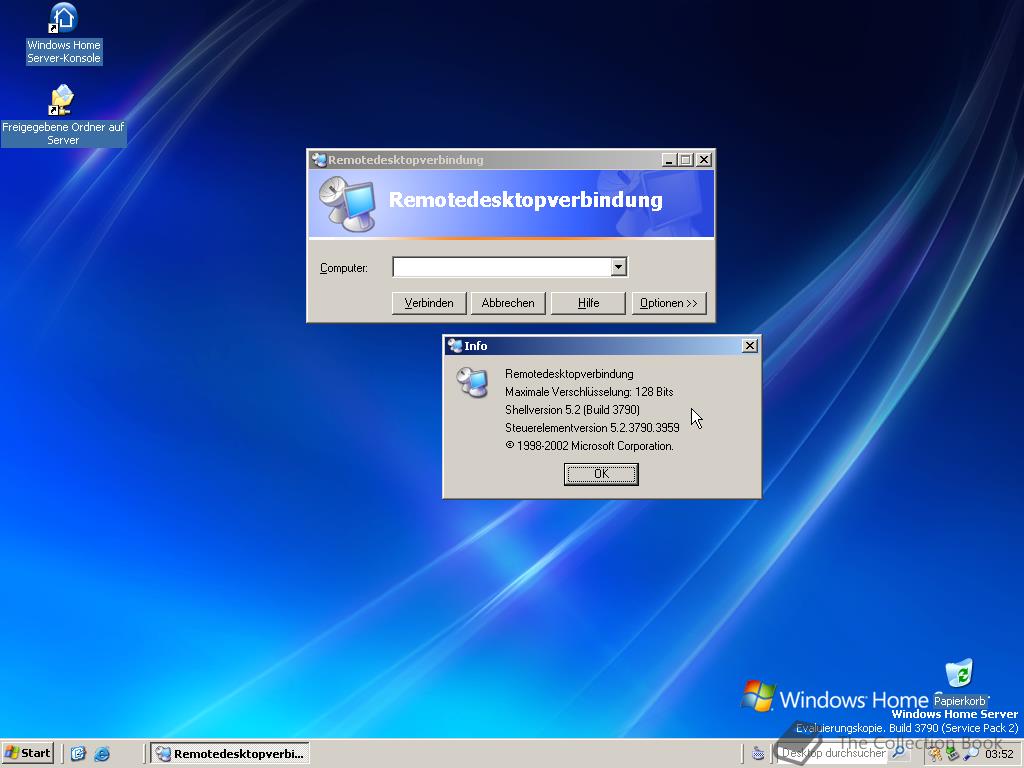Viewport: 1024px width, 768px height.
Task: Launch Internet Explorer from quick launch
Action: pos(101,753)
